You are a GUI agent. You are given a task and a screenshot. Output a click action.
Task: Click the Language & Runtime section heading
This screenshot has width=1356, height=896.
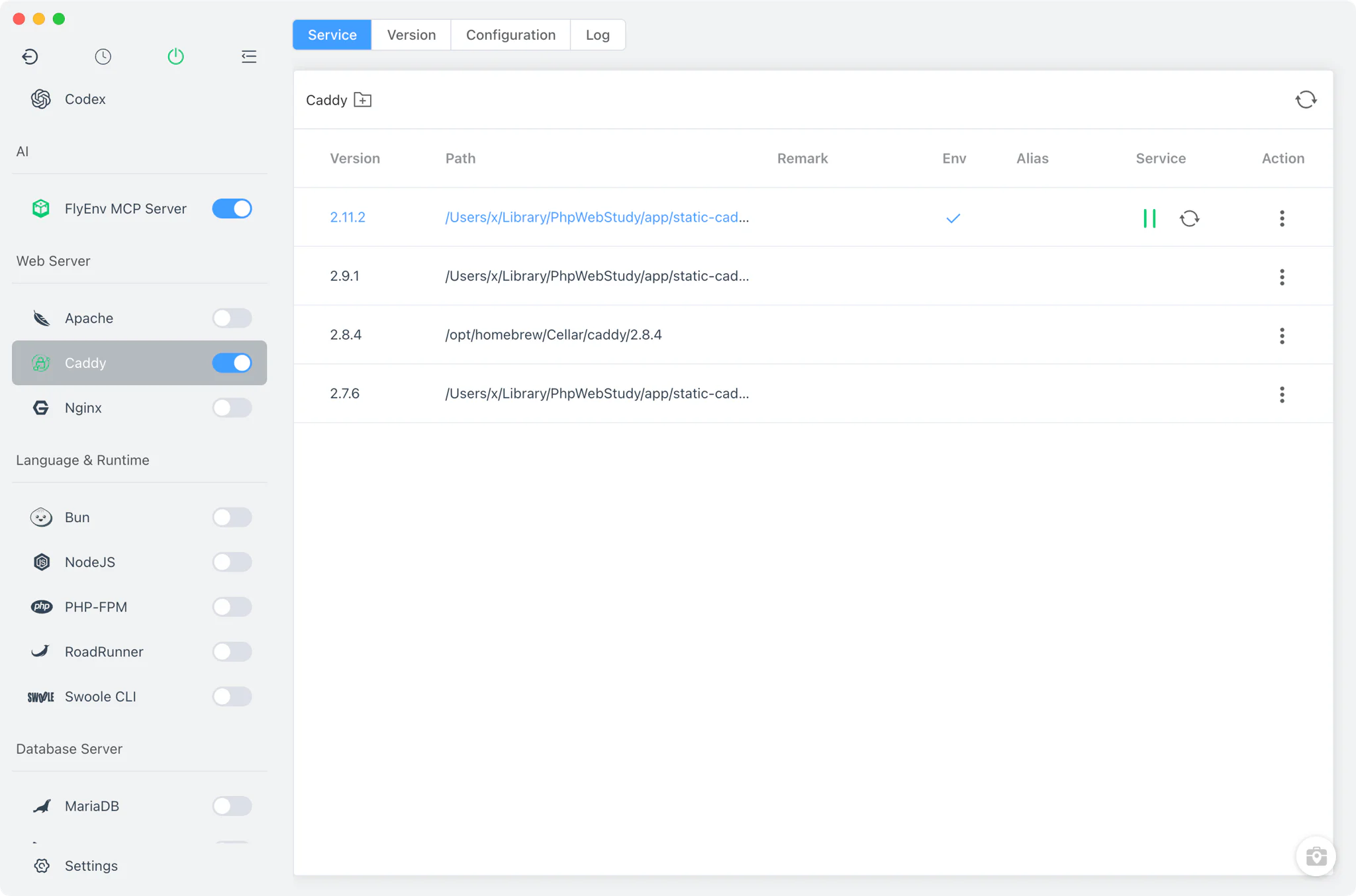tap(83, 461)
